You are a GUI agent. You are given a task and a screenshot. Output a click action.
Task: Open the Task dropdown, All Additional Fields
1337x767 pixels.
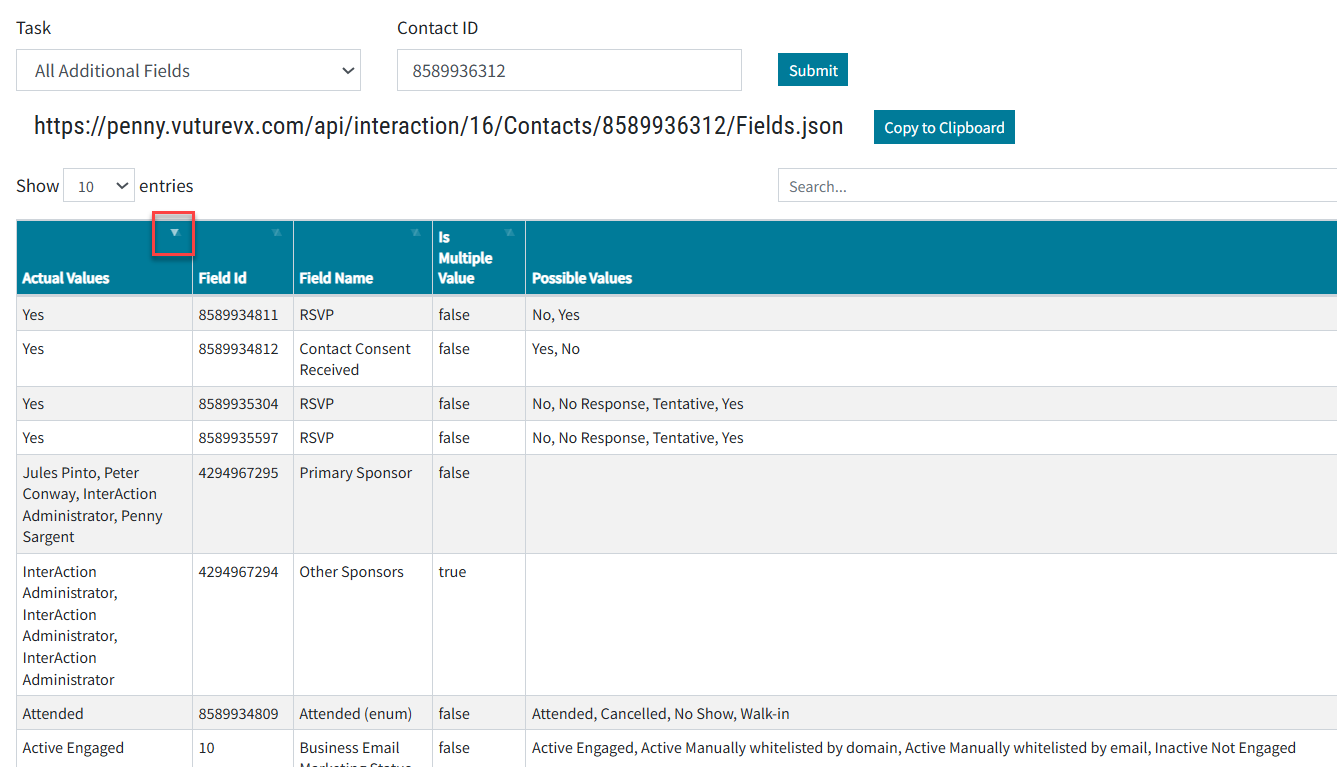click(188, 70)
